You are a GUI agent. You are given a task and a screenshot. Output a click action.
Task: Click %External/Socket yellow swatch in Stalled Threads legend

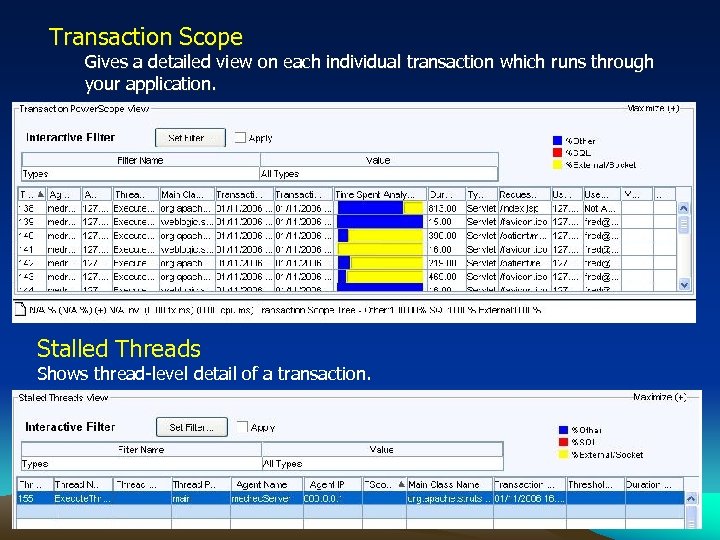tap(563, 455)
